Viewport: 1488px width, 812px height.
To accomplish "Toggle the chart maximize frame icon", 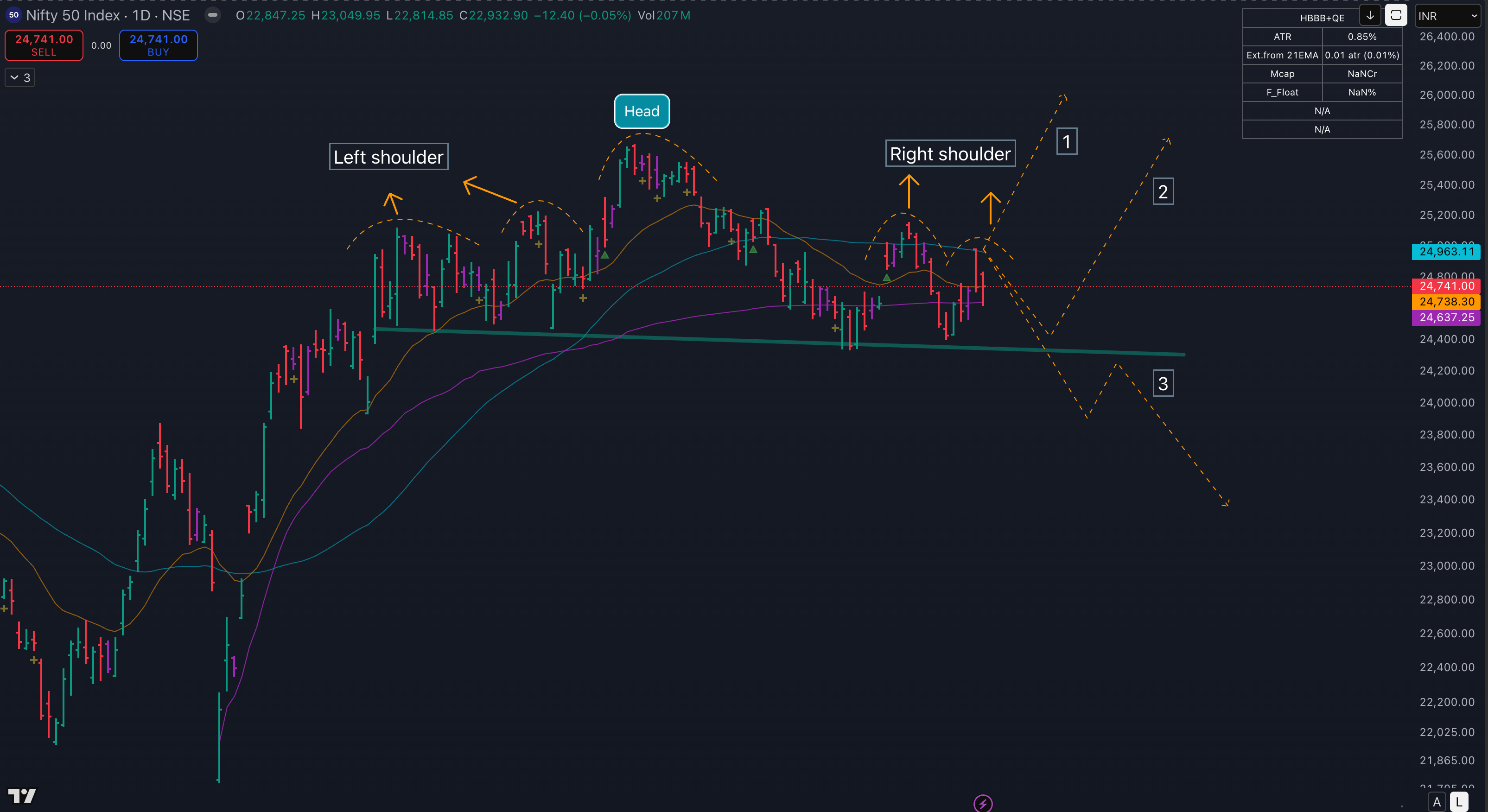I will (1396, 16).
